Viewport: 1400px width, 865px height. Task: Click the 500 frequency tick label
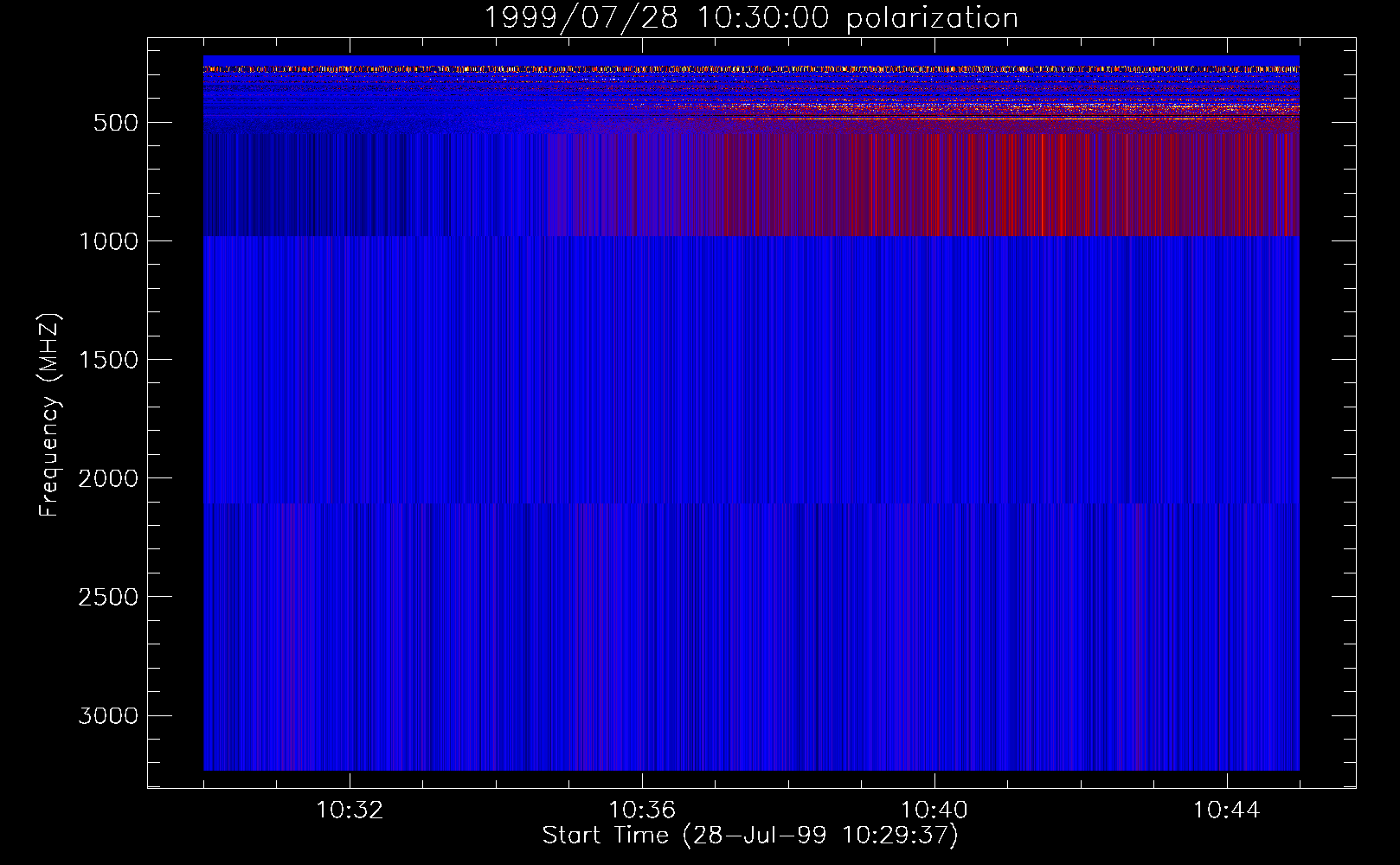click(x=116, y=123)
